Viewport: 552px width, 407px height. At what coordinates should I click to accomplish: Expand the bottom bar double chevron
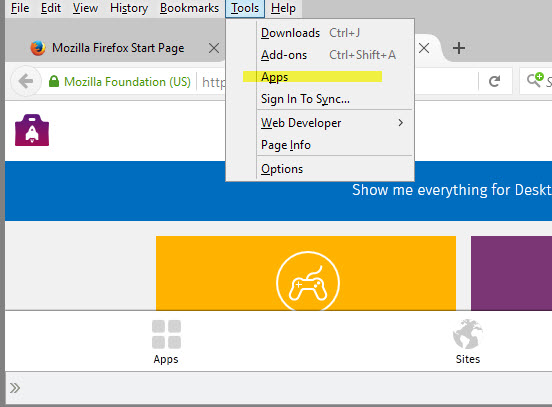tap(15, 388)
